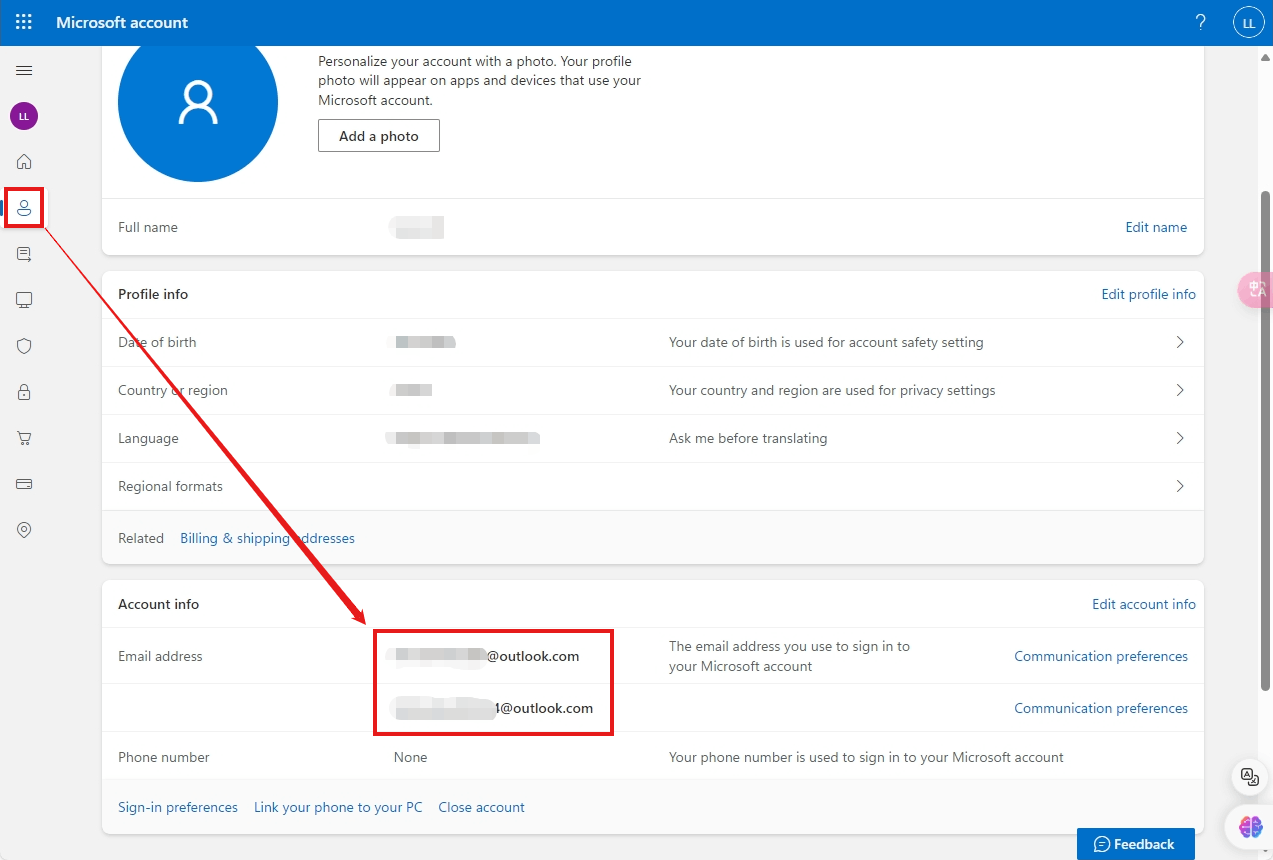Viewport: 1273px width, 860px height.
Task: Open the Sign-in preferences link
Action: tap(178, 807)
